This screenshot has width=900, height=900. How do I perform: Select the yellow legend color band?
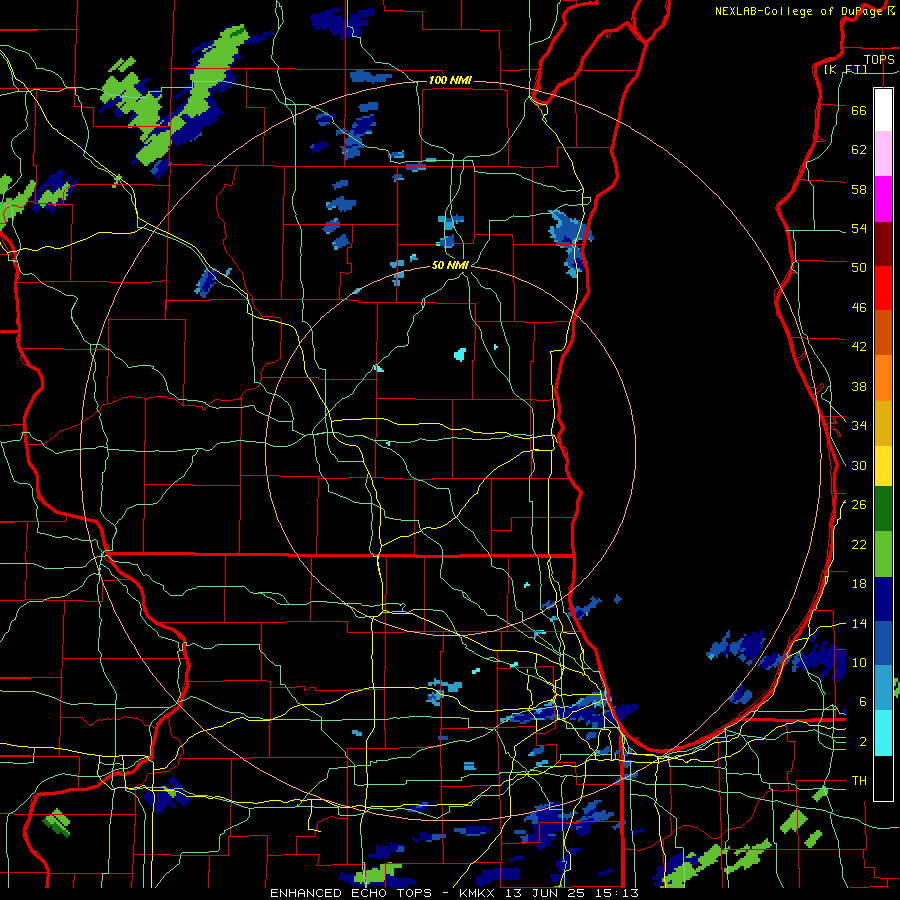click(883, 465)
